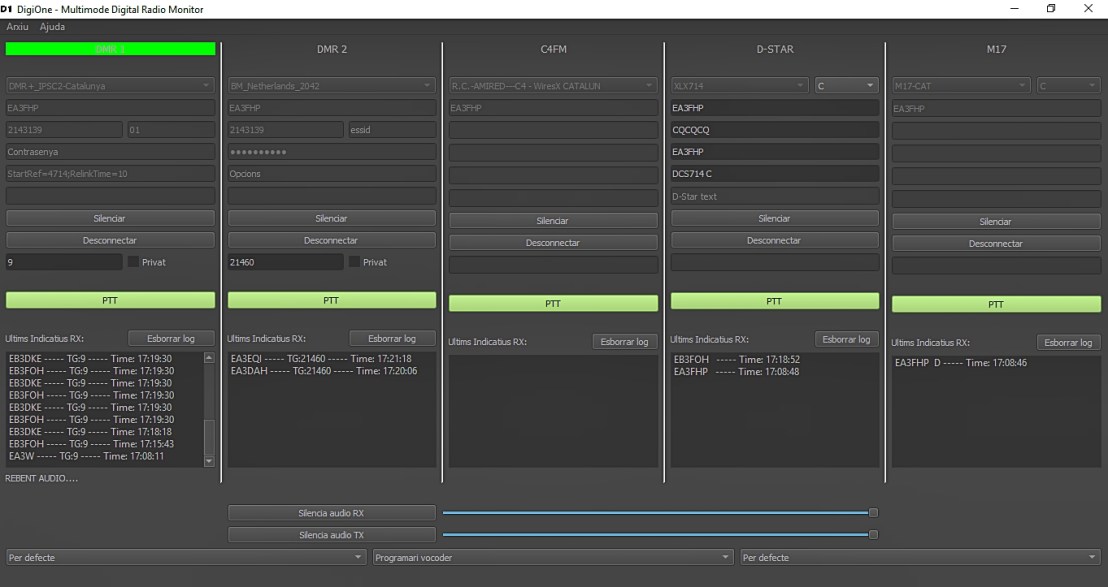Enable the Privat checkbox under DMR 2
Image resolution: width=1108 pixels, height=587 pixels.
tap(354, 262)
